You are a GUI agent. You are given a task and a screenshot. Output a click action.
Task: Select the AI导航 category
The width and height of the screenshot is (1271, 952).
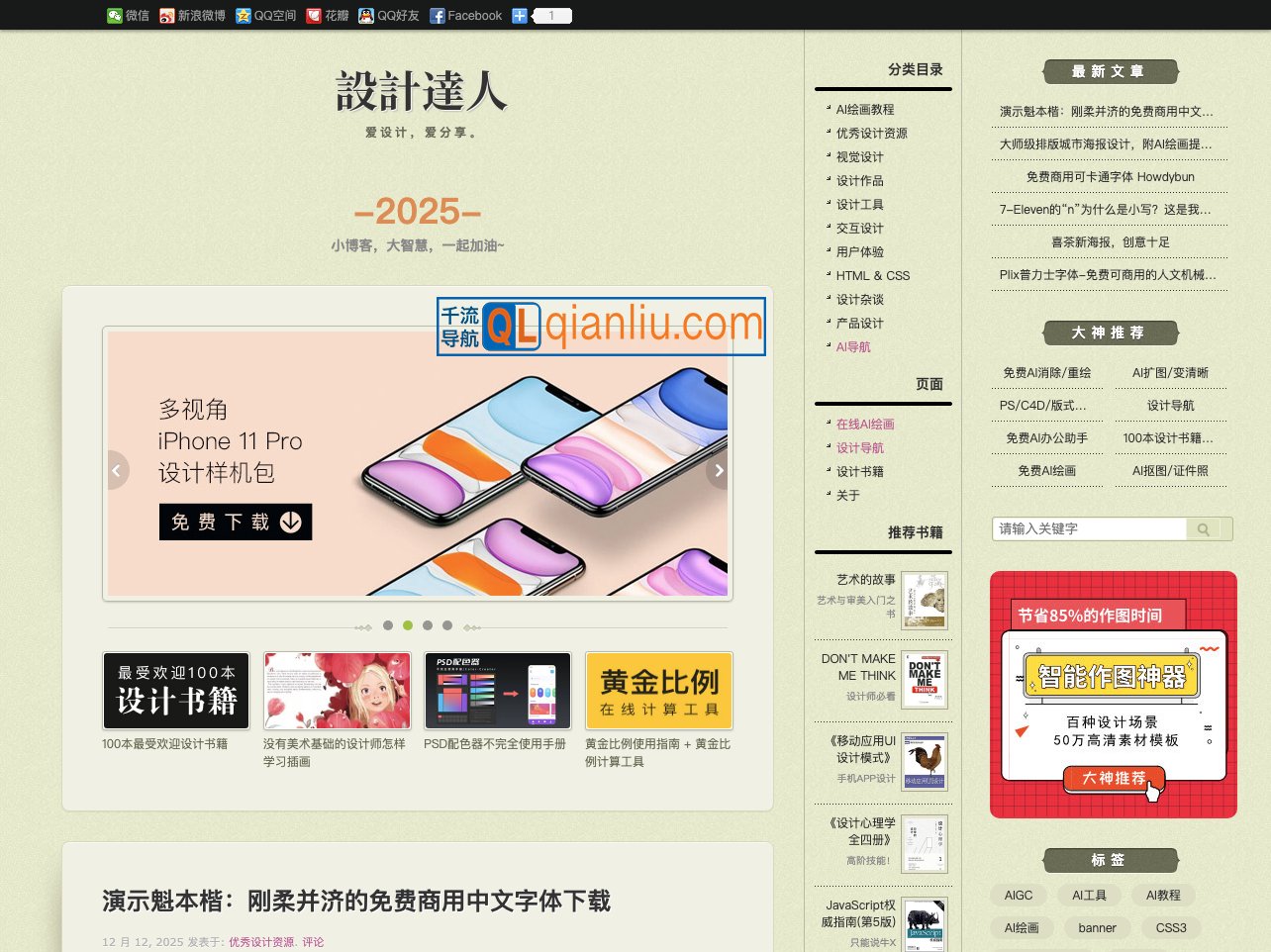pos(852,346)
